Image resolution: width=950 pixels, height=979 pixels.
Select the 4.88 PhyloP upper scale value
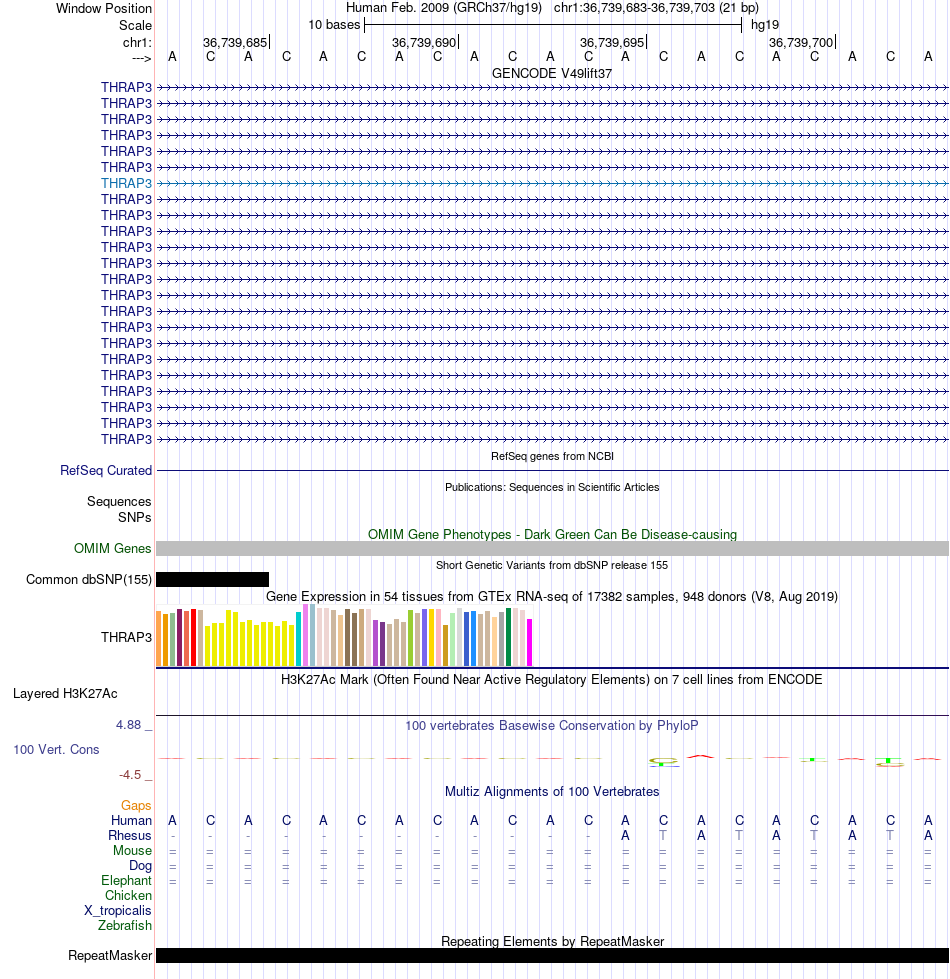point(129,725)
